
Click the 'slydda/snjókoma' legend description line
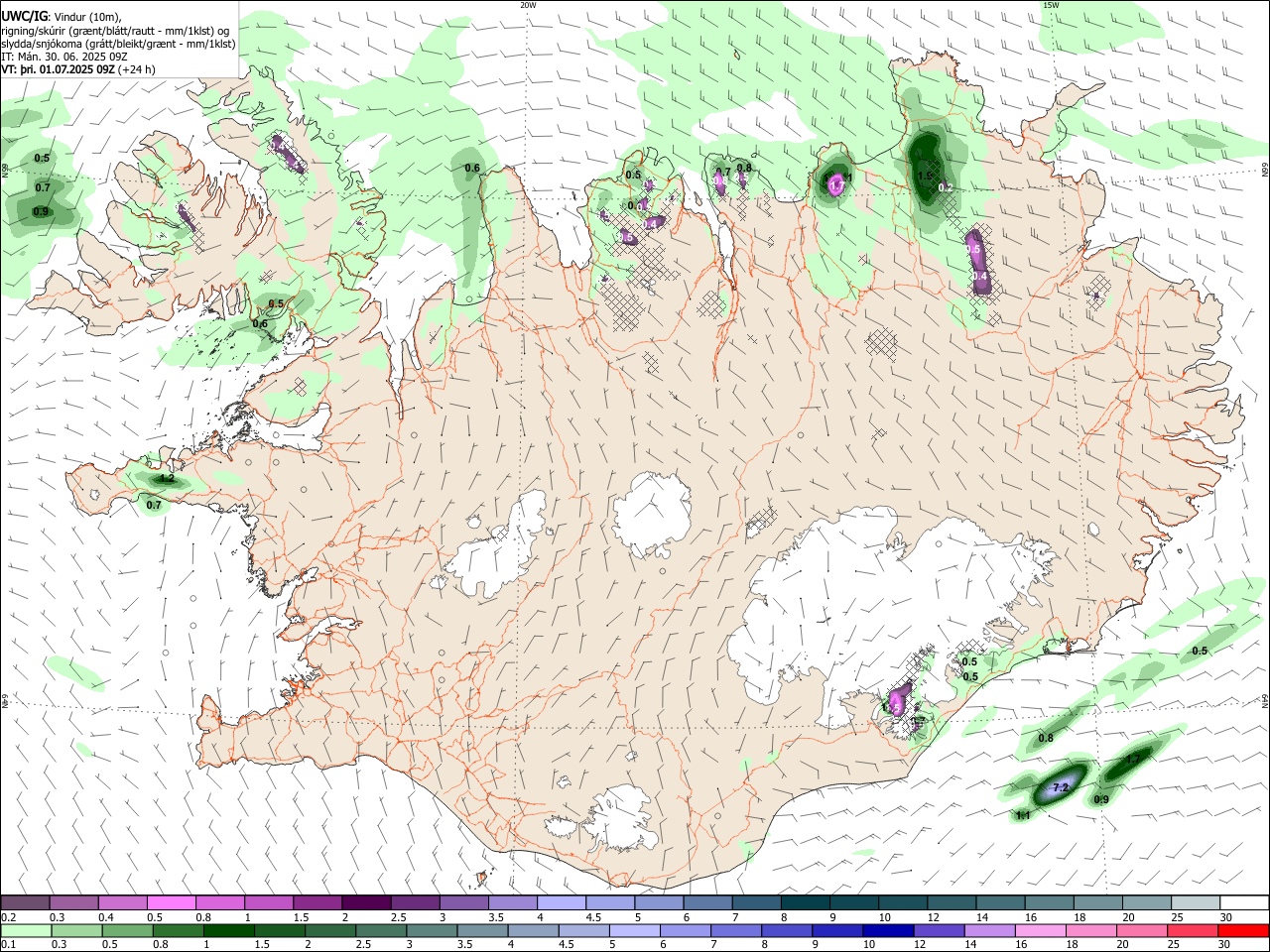click(118, 44)
